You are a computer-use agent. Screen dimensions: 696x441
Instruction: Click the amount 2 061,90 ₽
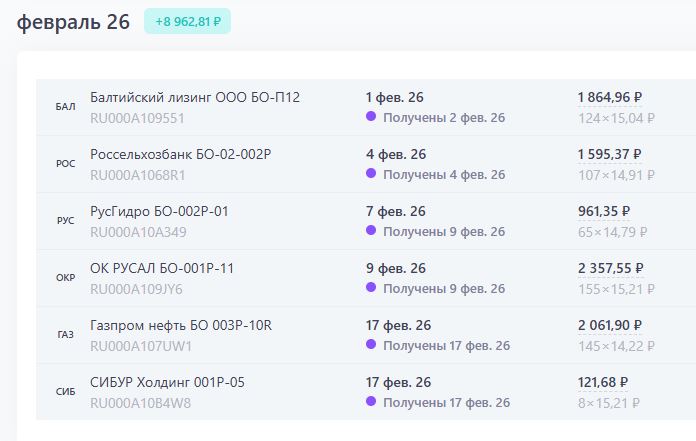[610, 326]
